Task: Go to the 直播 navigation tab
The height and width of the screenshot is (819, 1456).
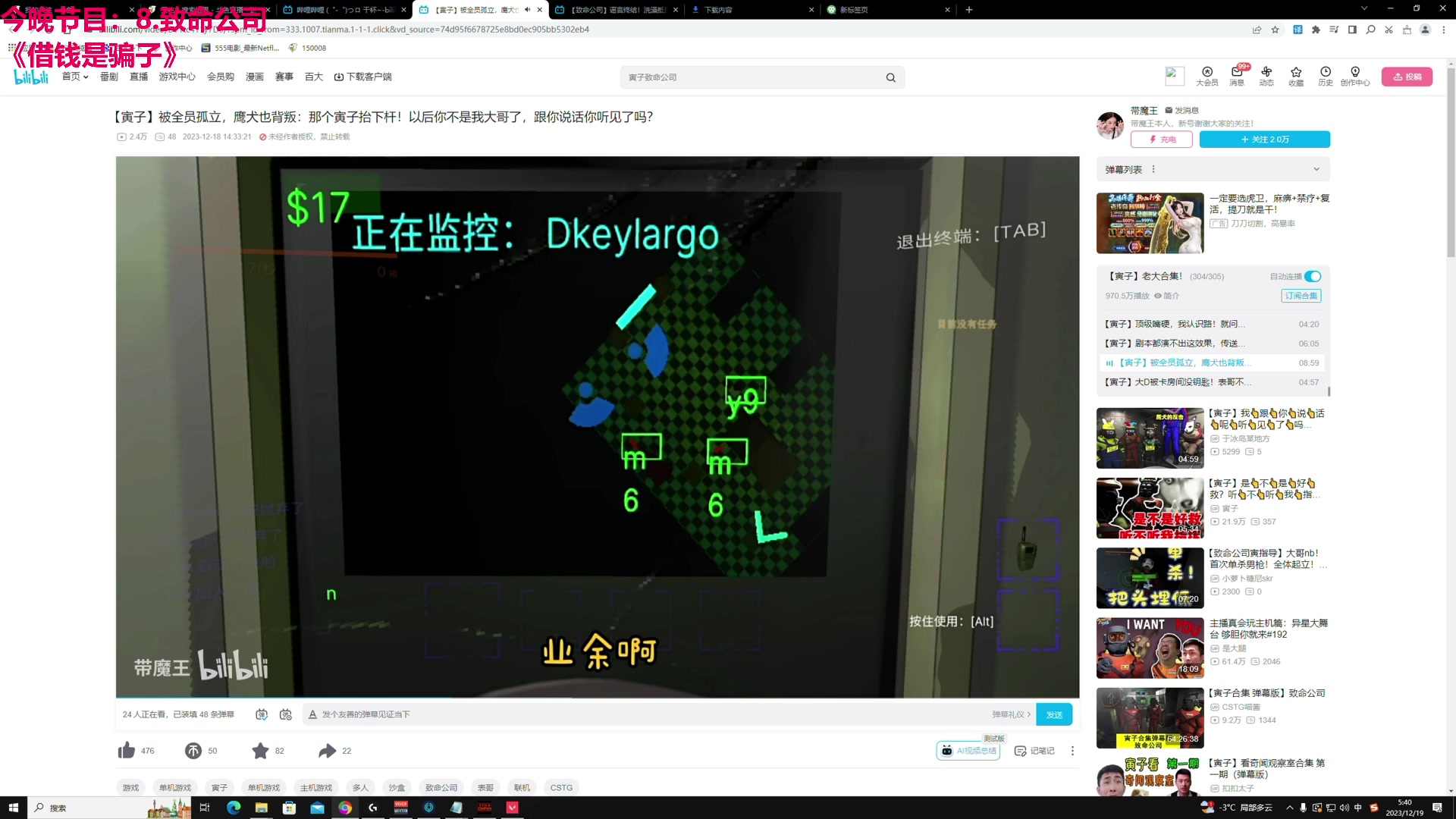Action: pyautogui.click(x=139, y=77)
